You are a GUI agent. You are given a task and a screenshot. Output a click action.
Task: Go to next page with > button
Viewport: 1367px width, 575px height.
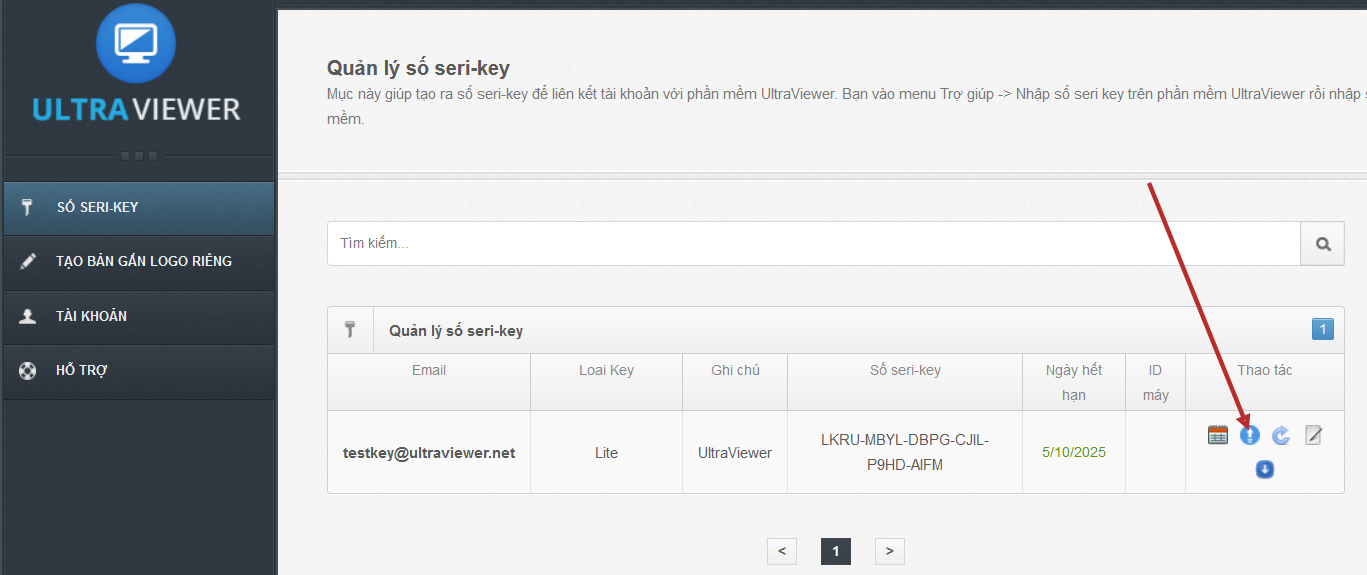[x=889, y=551]
